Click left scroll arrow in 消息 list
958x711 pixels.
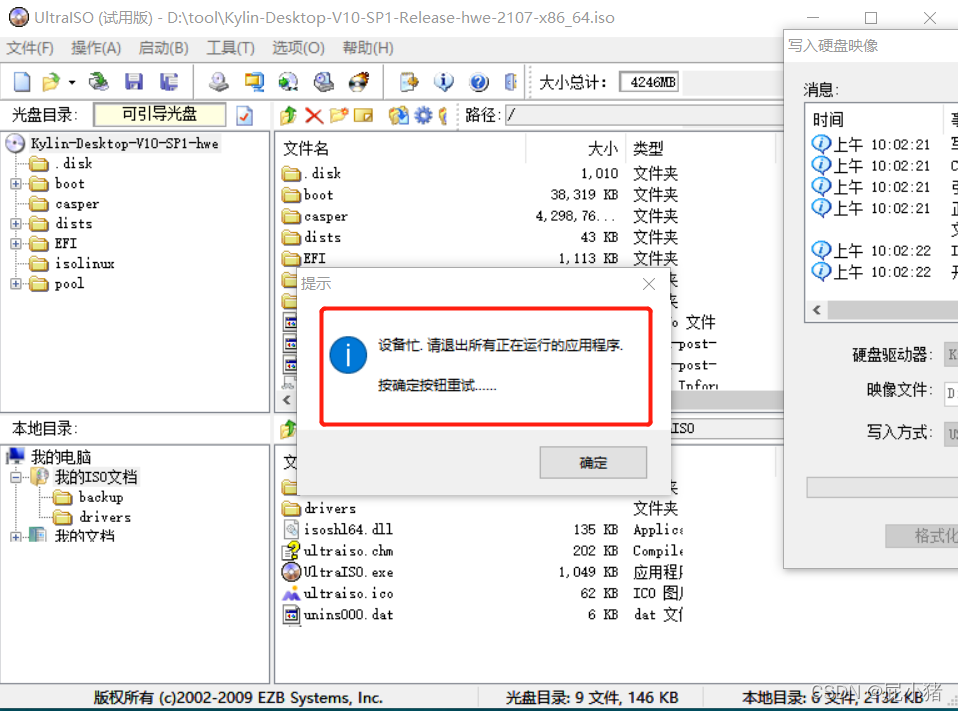(817, 310)
